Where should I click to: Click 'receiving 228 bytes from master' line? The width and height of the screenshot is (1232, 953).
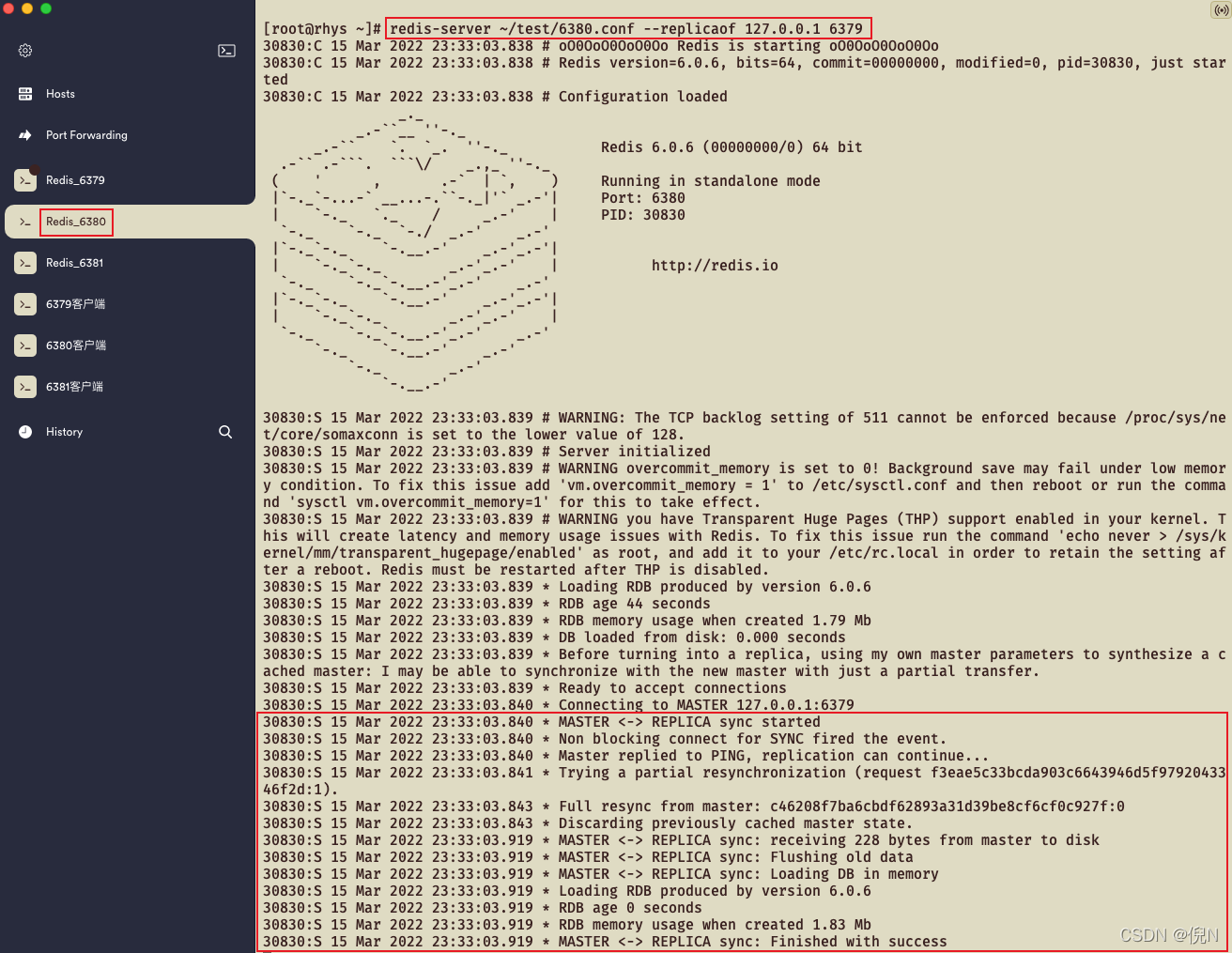click(681, 840)
